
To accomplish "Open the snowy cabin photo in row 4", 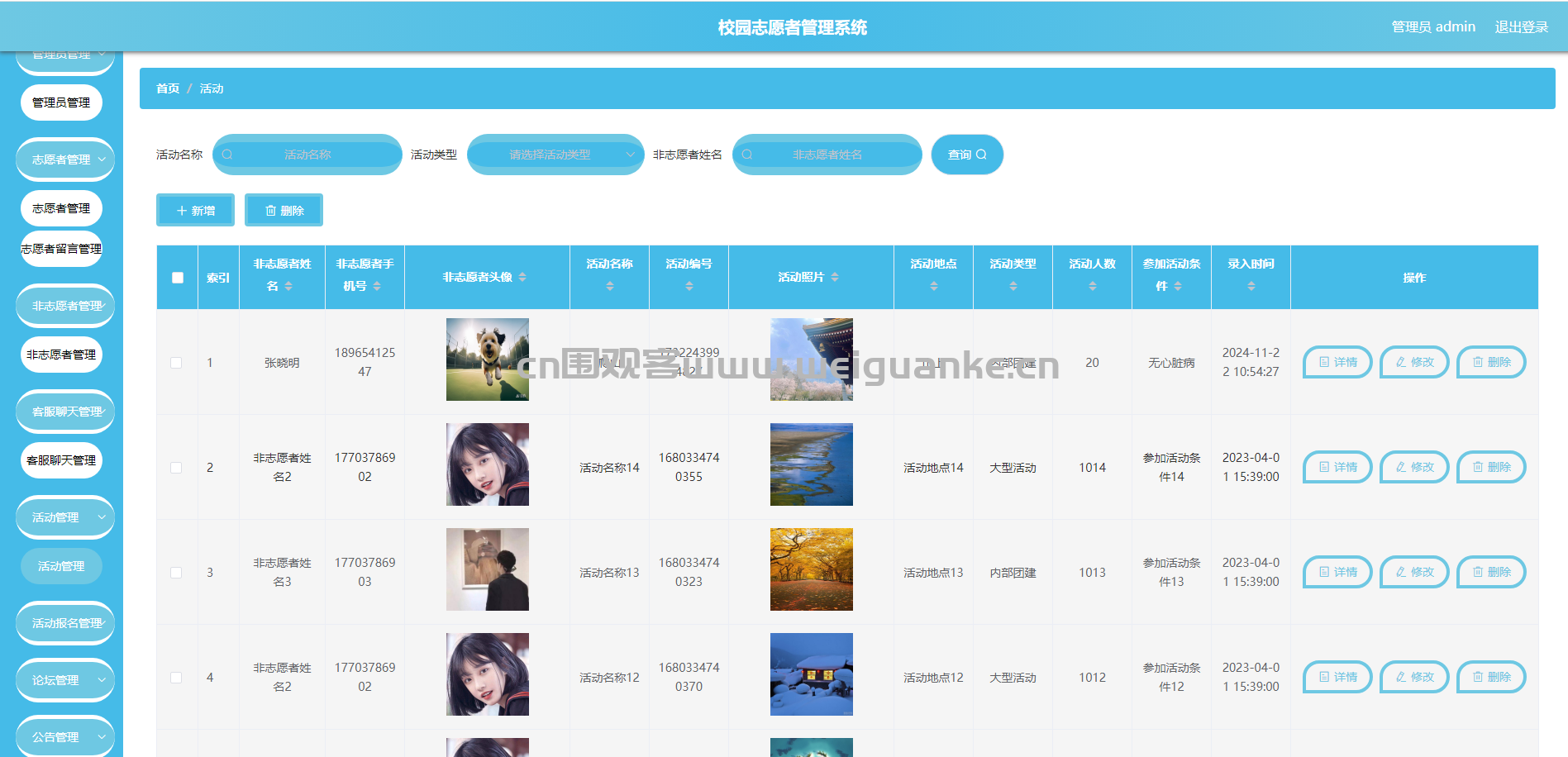I will [x=812, y=674].
